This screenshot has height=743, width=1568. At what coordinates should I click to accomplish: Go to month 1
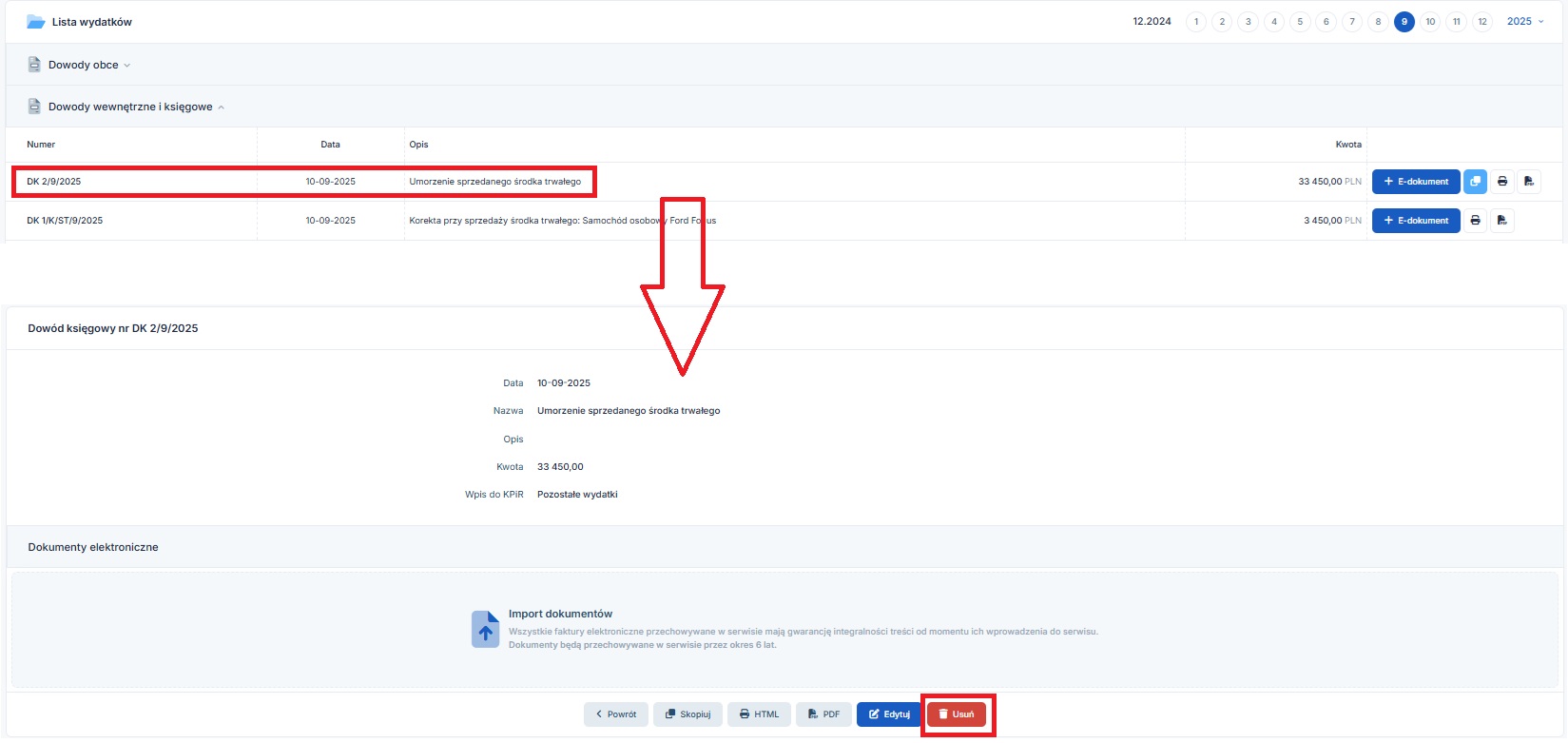click(x=1196, y=22)
